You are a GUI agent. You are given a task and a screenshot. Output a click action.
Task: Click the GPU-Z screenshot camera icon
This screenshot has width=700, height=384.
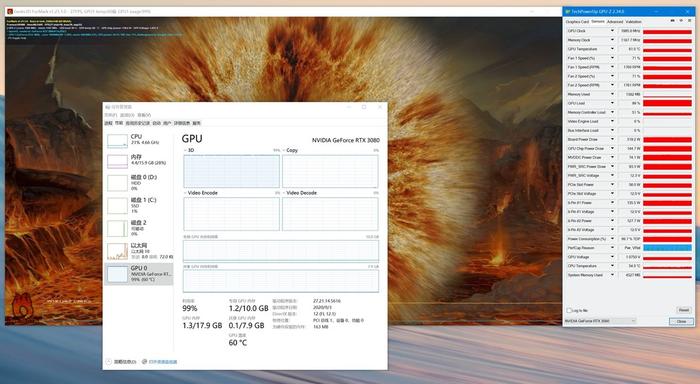pyautogui.click(x=673, y=21)
